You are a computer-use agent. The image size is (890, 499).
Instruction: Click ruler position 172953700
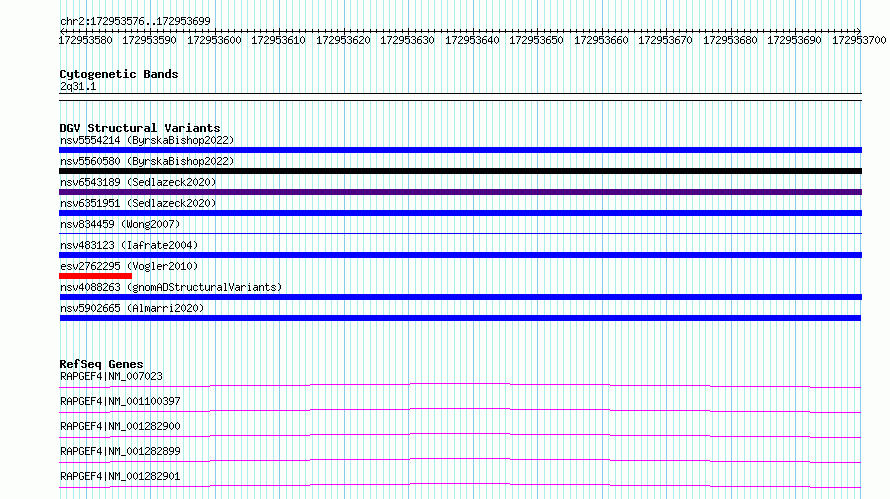pos(859,40)
